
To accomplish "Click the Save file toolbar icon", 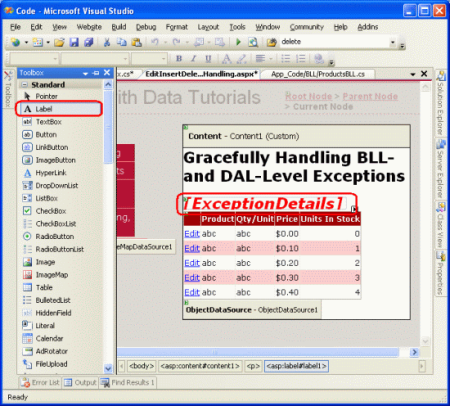I will 74,42.
